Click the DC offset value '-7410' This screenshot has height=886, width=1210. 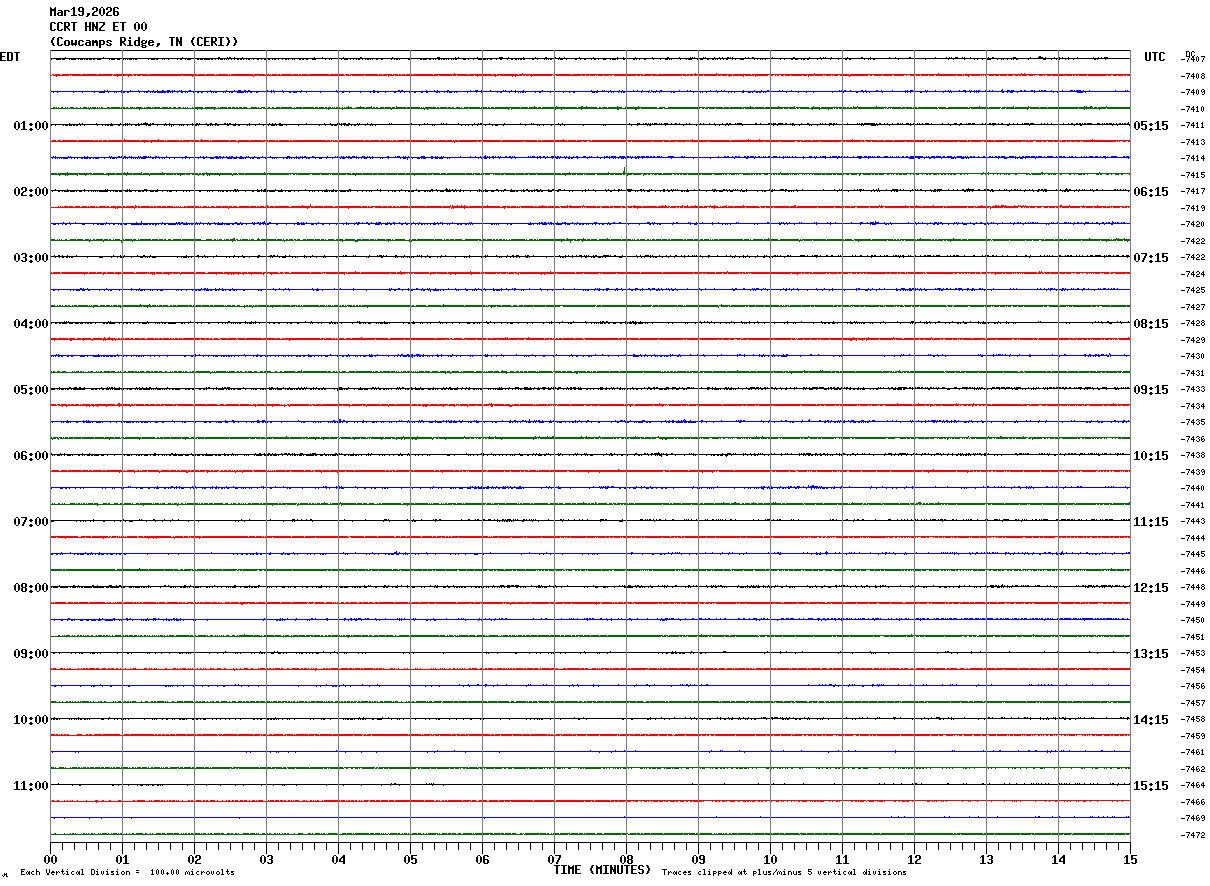pyautogui.click(x=1193, y=109)
